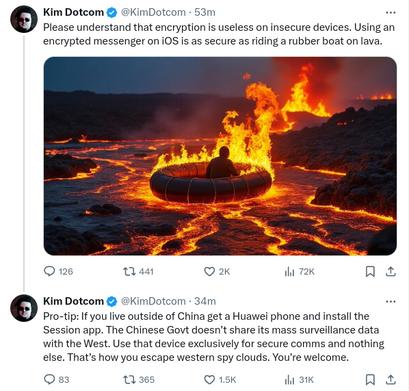Bookmark the first tweet about encryption
Image resolution: width=409 pixels, height=391 pixels.
370,272
